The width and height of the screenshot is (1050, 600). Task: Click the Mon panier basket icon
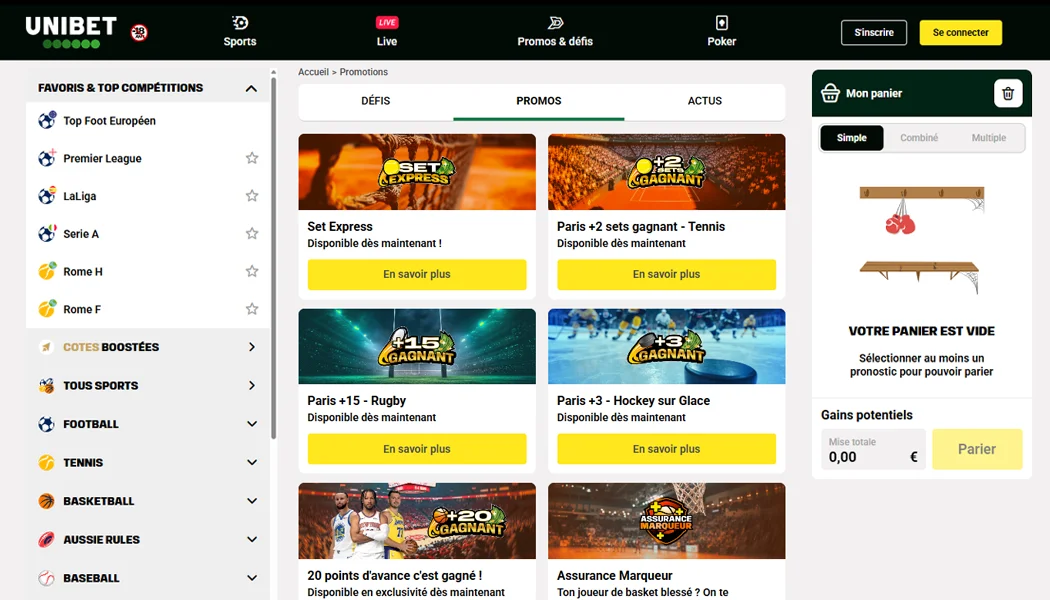[830, 93]
